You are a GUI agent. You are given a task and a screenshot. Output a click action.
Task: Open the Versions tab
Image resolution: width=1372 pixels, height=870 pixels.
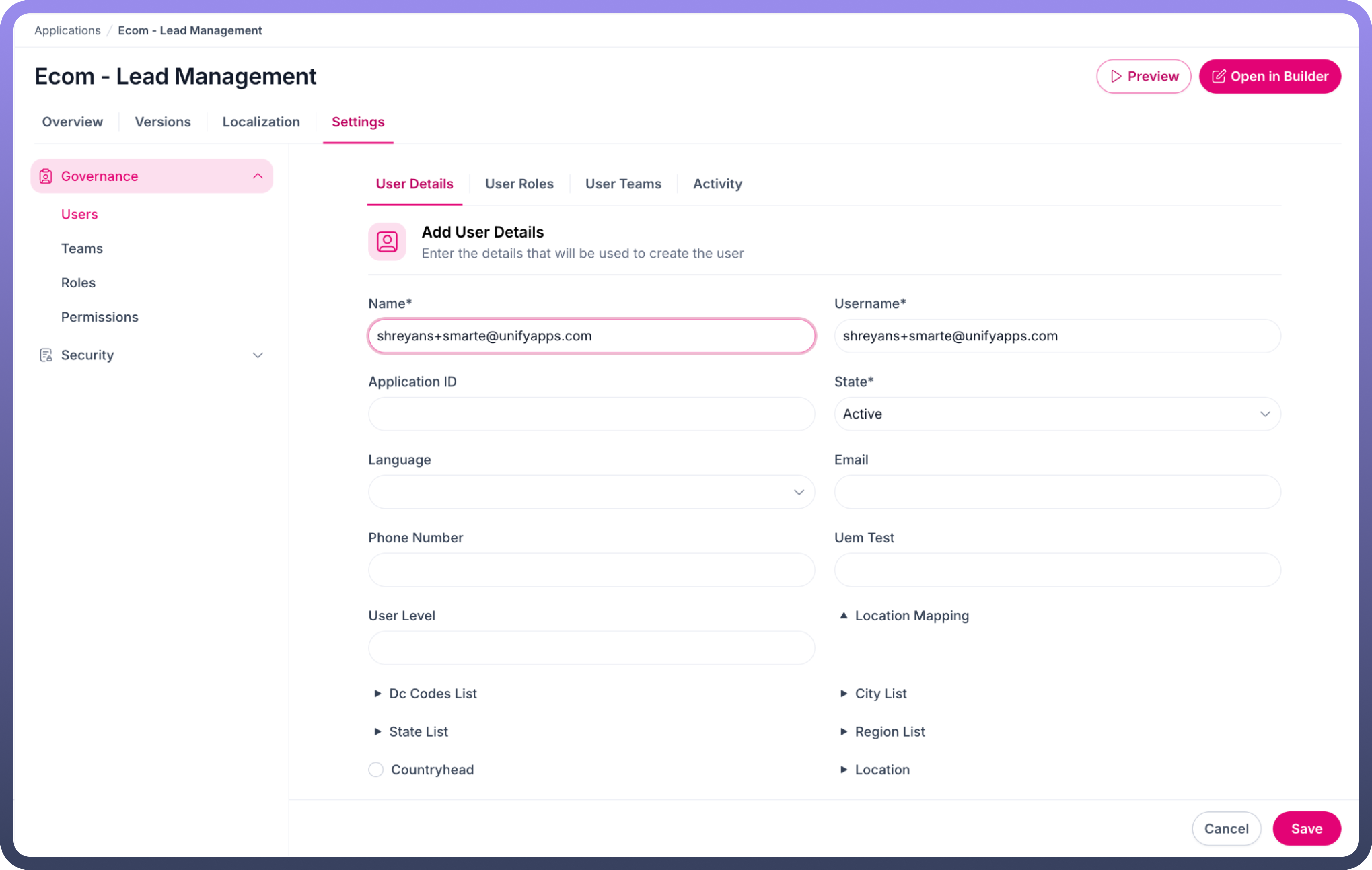click(163, 122)
